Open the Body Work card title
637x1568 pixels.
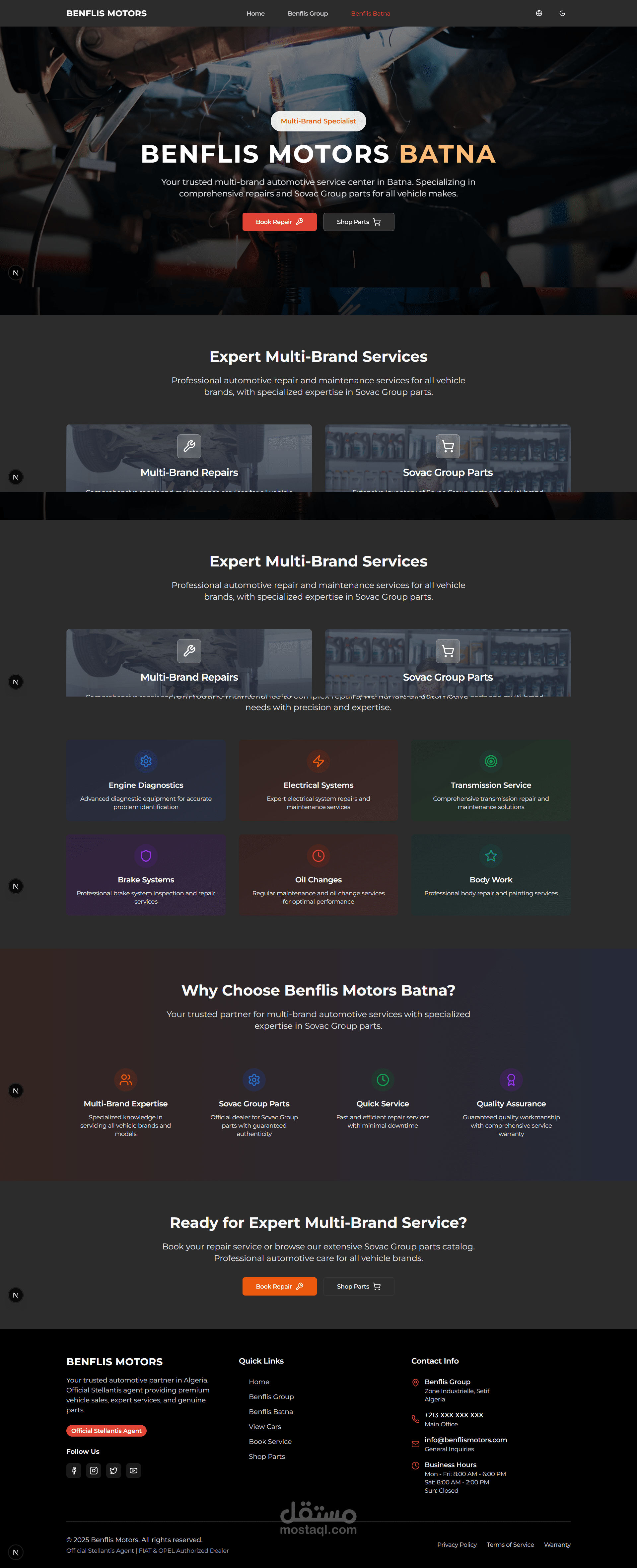coord(491,879)
